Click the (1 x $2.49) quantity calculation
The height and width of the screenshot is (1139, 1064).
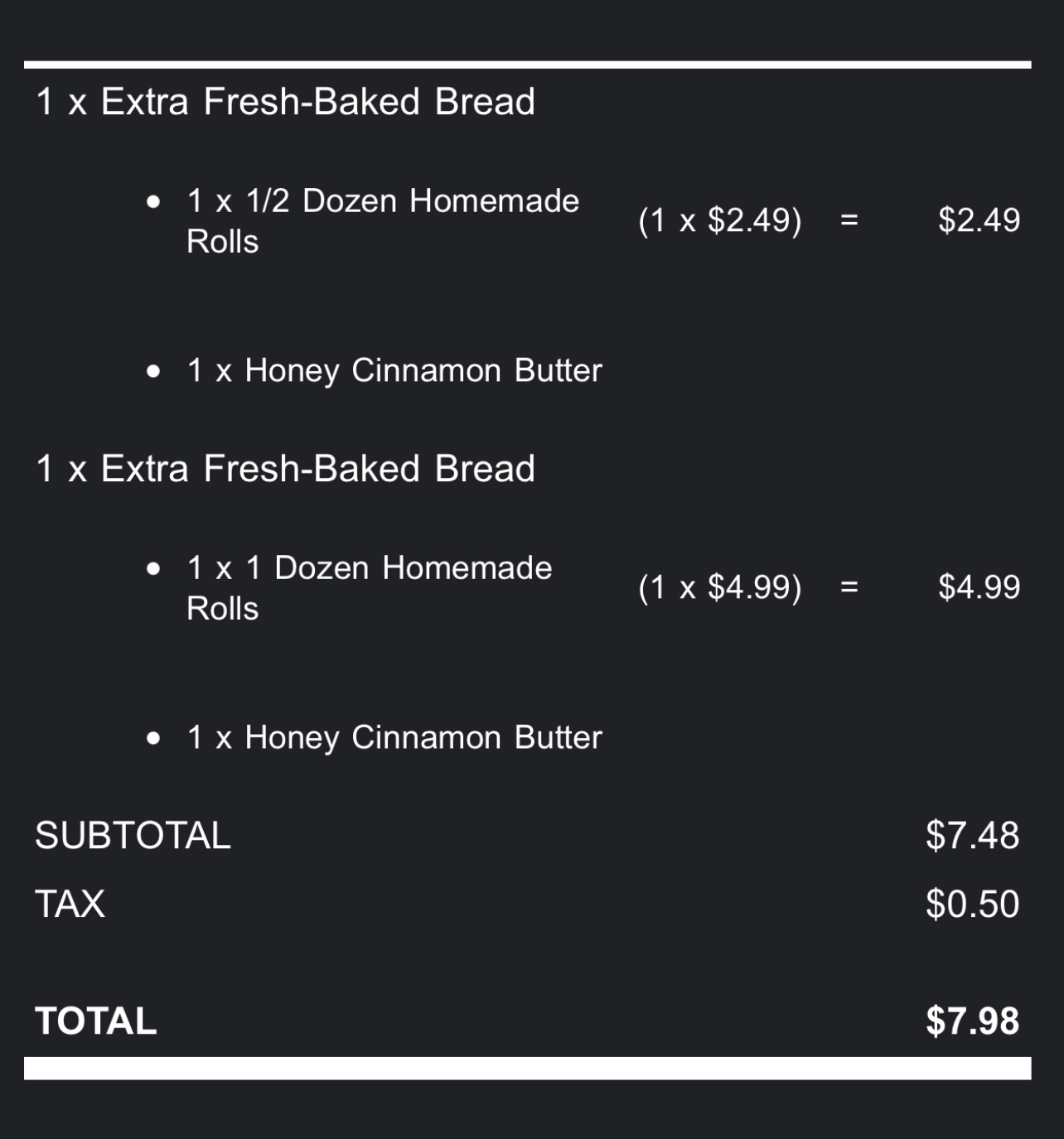point(719,220)
